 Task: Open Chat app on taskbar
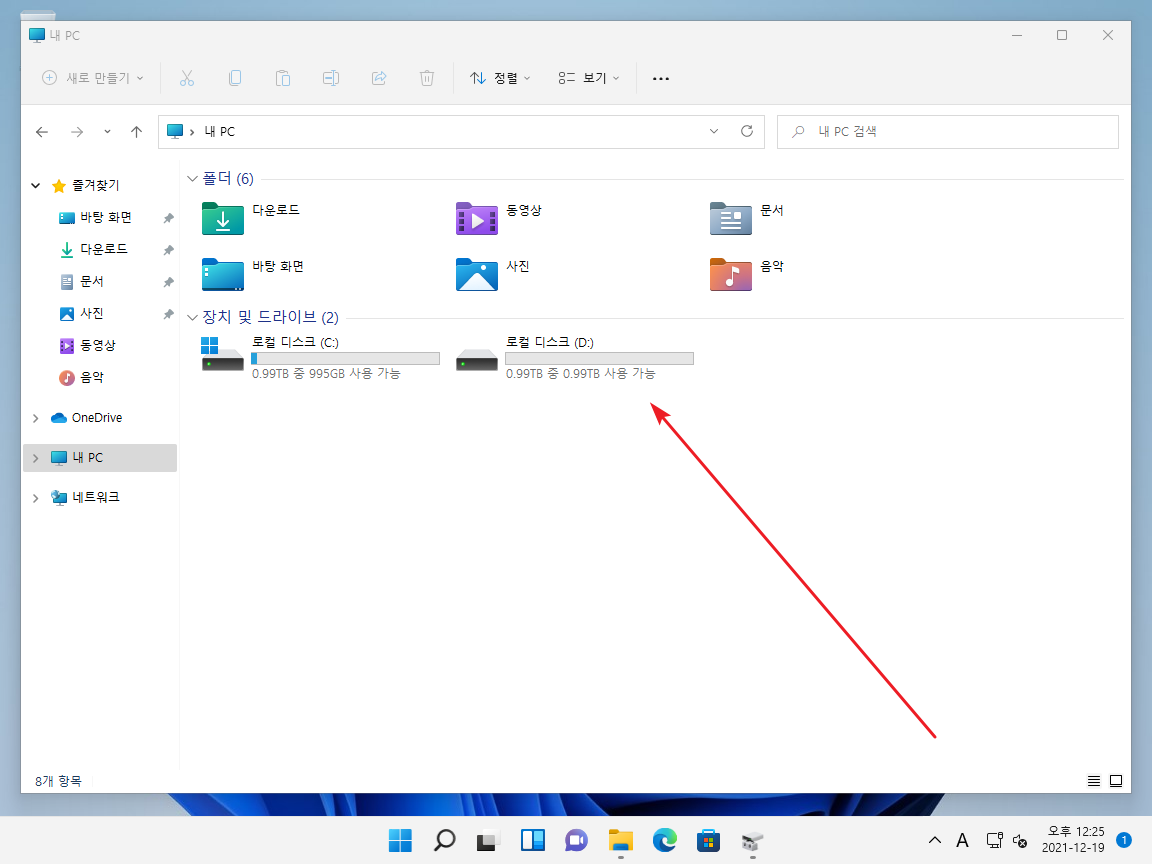pos(577,840)
